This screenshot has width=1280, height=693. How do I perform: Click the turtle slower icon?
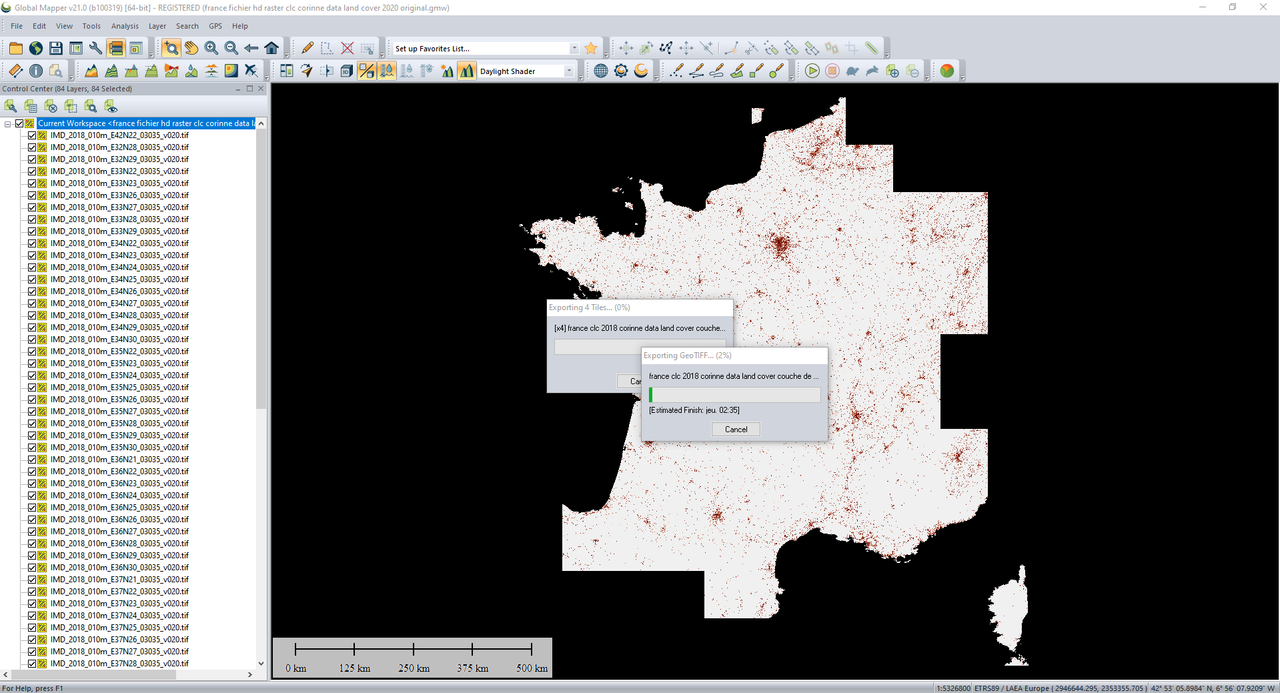852,71
